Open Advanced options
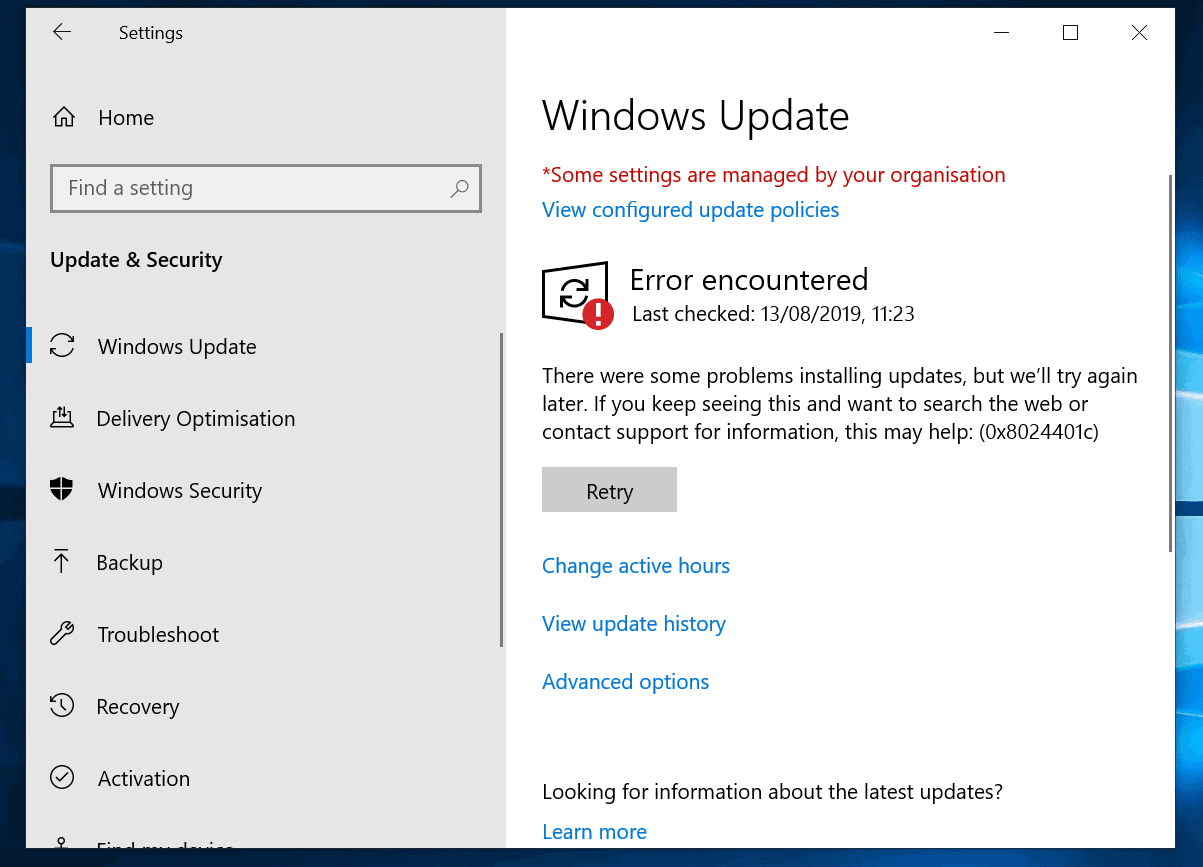The width and height of the screenshot is (1203, 867). [625, 681]
